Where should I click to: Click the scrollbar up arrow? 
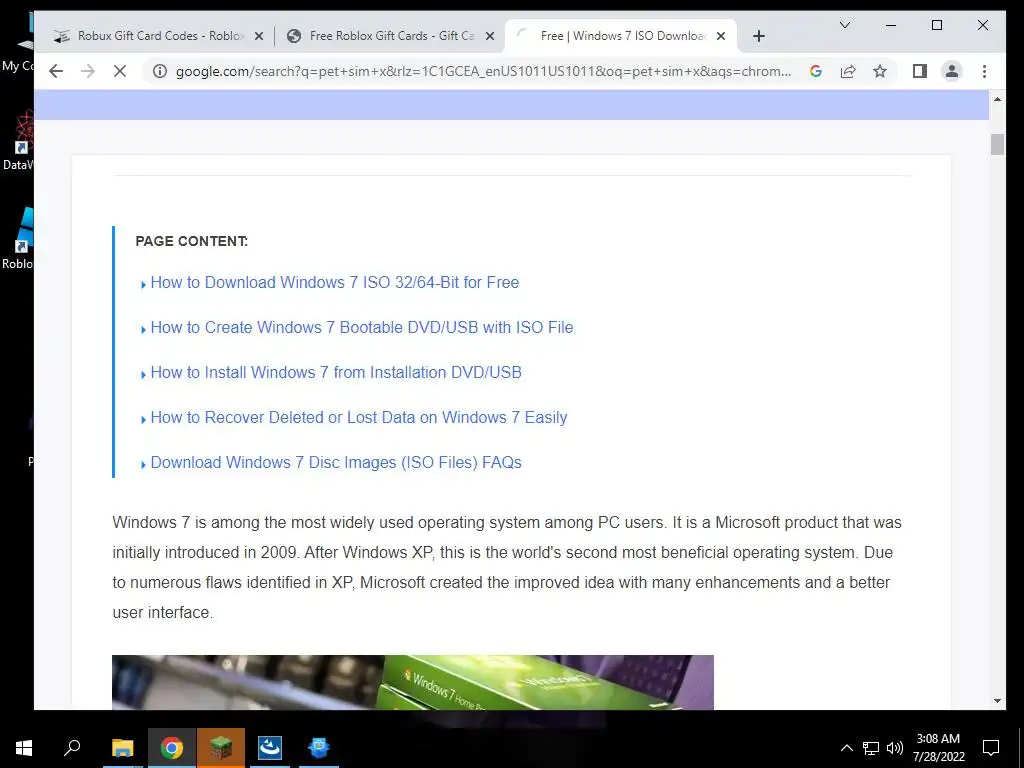click(997, 99)
